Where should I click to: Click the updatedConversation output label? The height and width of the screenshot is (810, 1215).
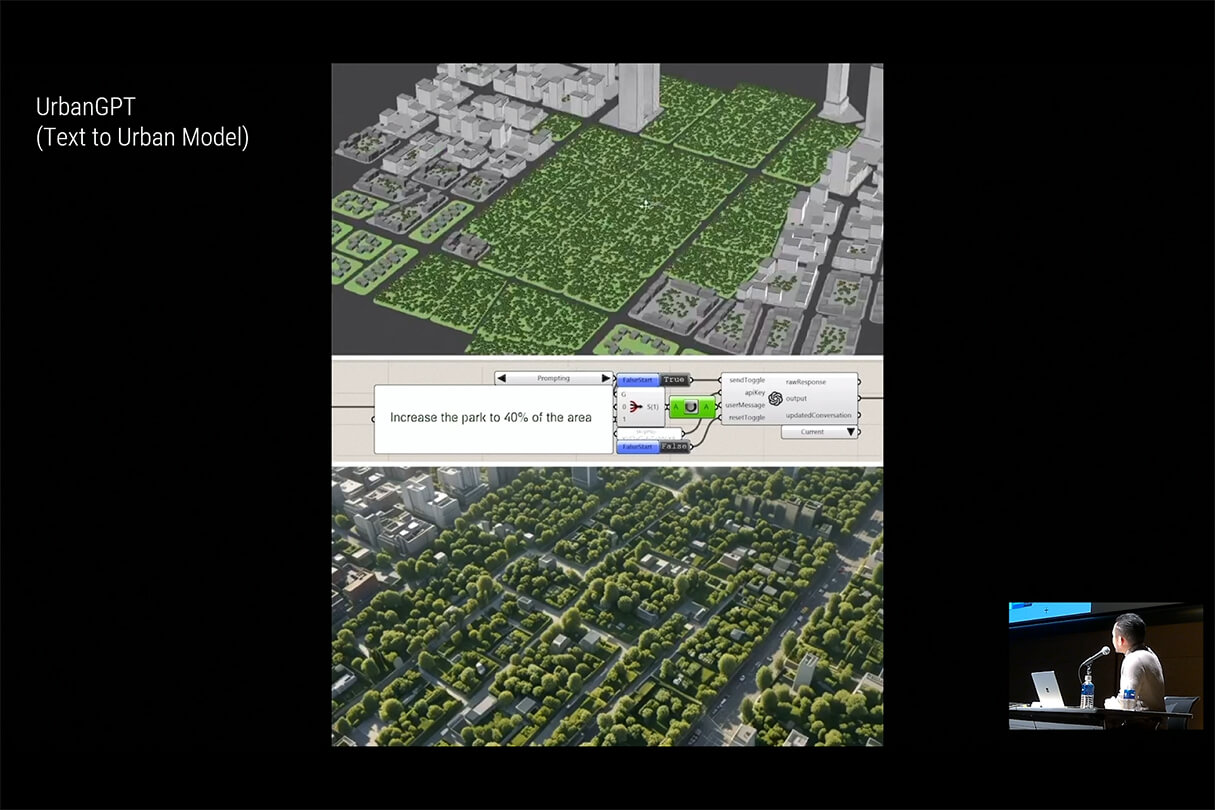tap(818, 415)
